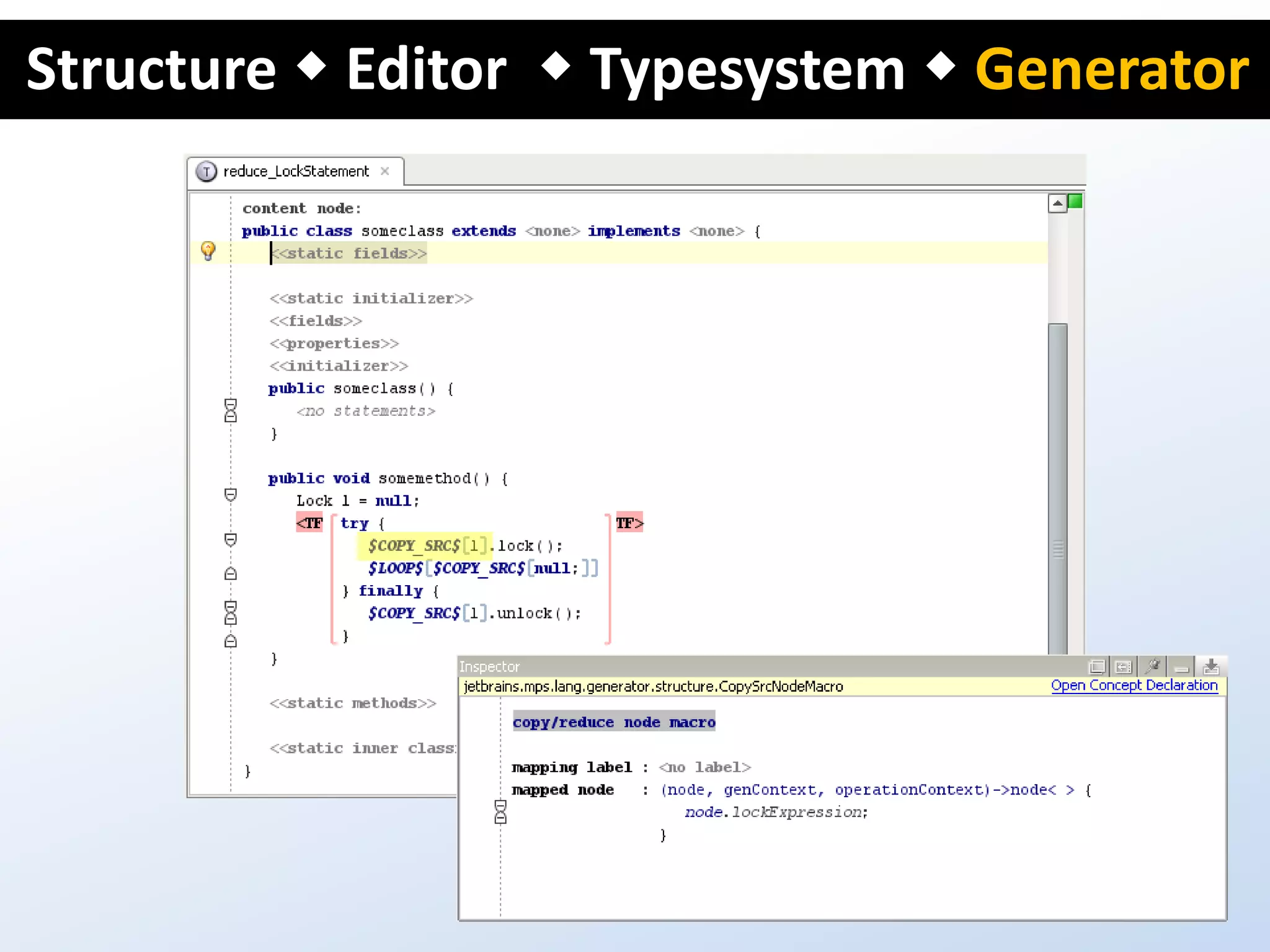
Task: Click the implements <none> placeholder
Action: tap(717, 231)
